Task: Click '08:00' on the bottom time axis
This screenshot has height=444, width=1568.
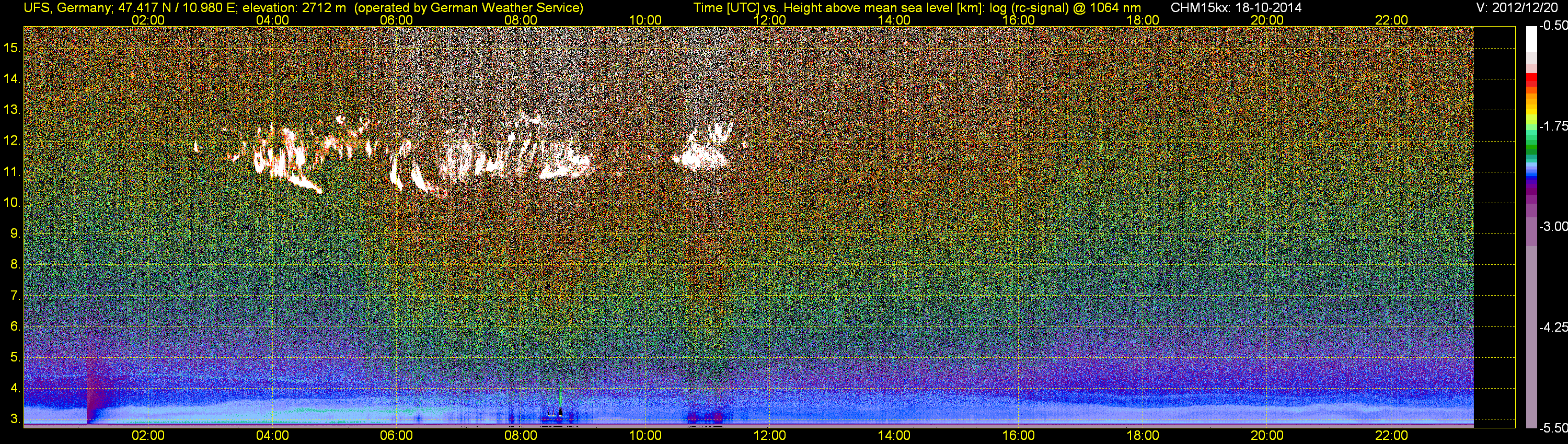Action: [x=521, y=436]
